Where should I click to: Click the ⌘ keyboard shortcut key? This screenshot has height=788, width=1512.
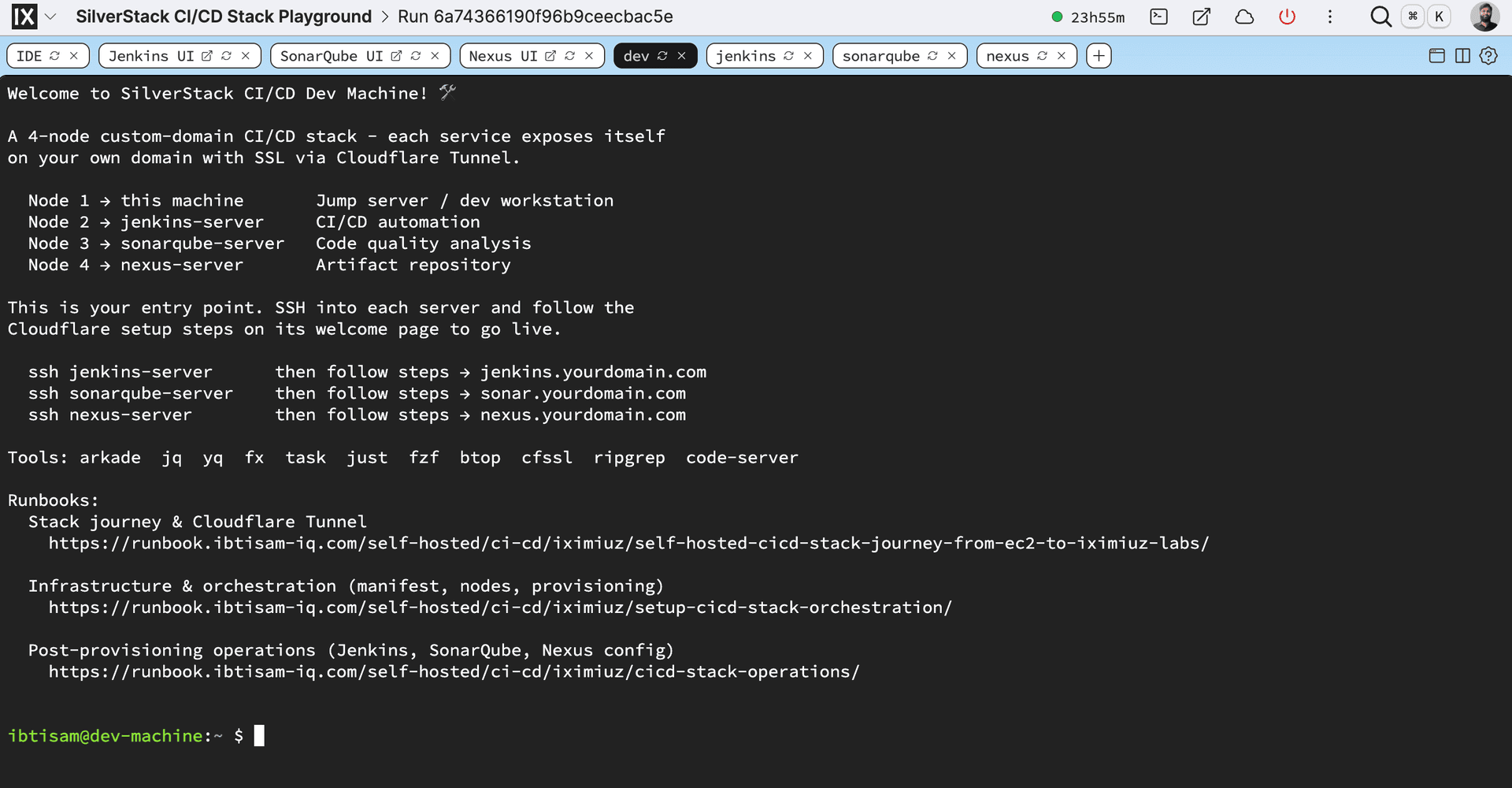tap(1413, 17)
